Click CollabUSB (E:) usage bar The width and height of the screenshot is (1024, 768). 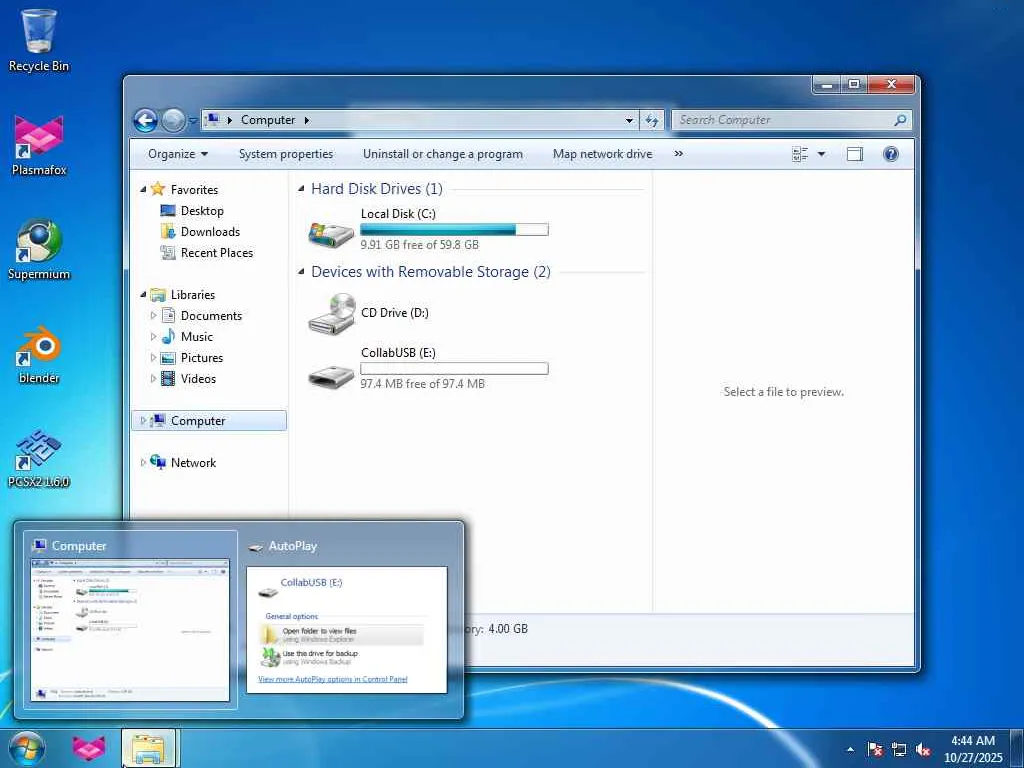(454, 369)
